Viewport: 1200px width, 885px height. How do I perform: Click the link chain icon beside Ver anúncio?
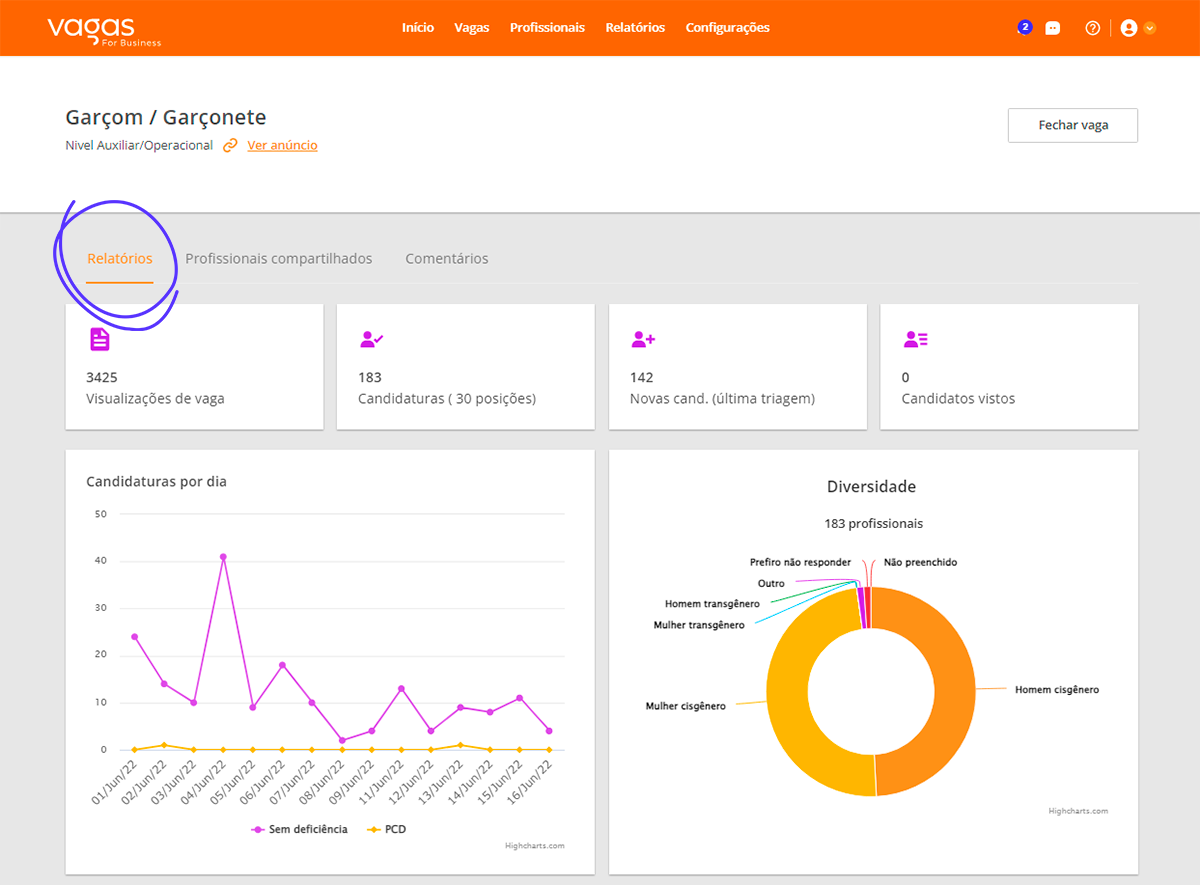click(x=231, y=145)
